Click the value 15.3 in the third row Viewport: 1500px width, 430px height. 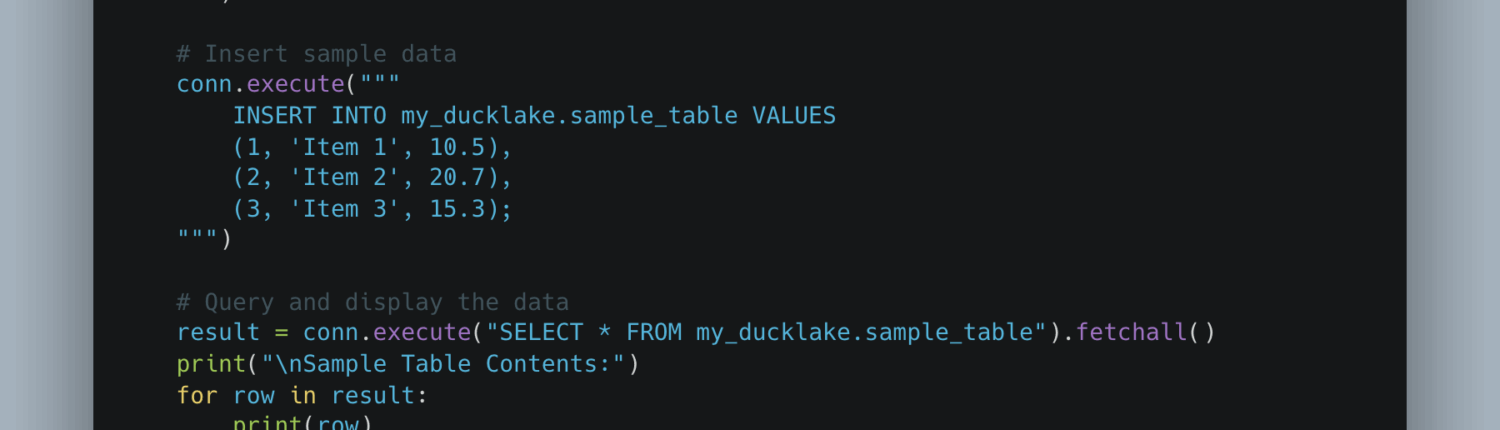point(457,209)
